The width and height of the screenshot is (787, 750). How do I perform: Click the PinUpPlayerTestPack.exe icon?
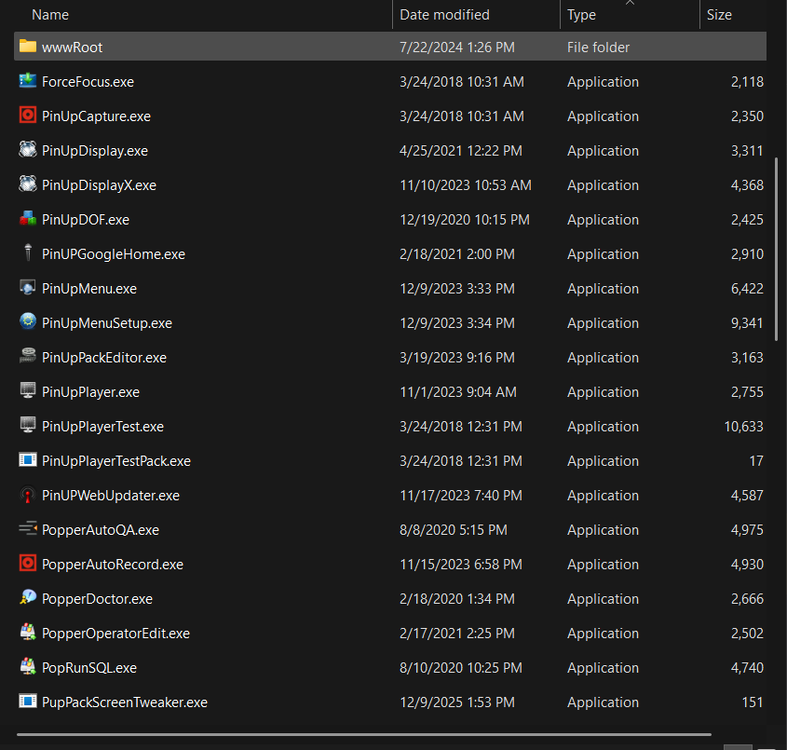[28, 460]
